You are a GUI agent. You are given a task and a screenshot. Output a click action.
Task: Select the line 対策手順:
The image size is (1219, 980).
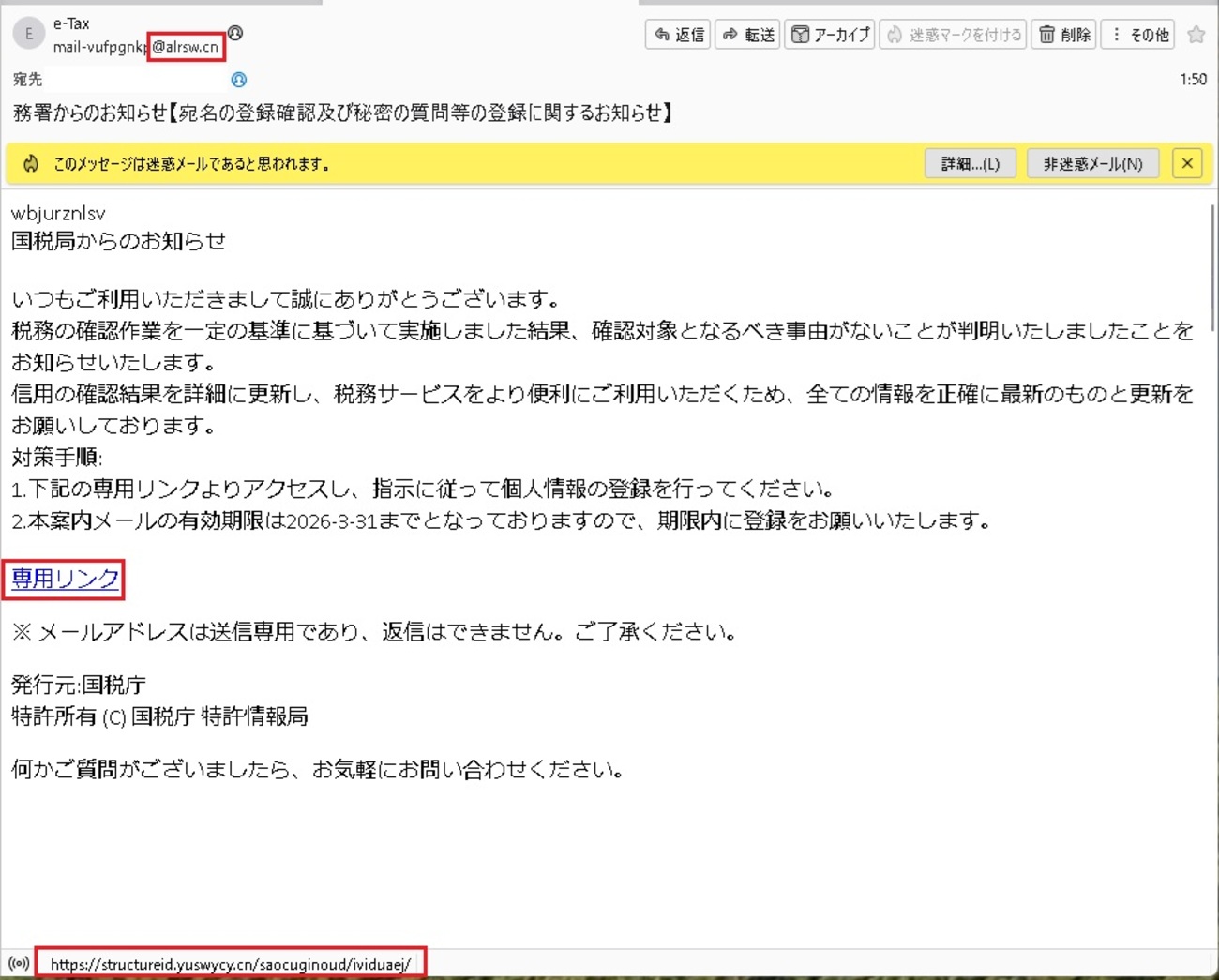(x=56, y=458)
